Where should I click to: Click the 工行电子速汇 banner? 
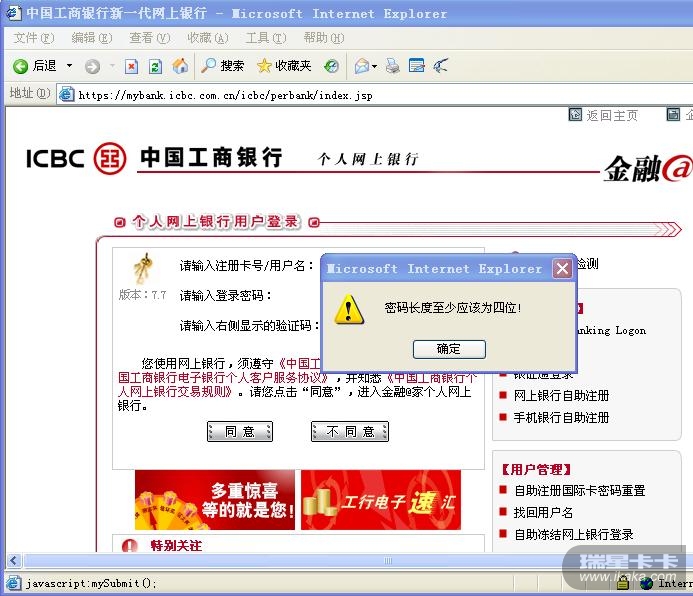381,500
